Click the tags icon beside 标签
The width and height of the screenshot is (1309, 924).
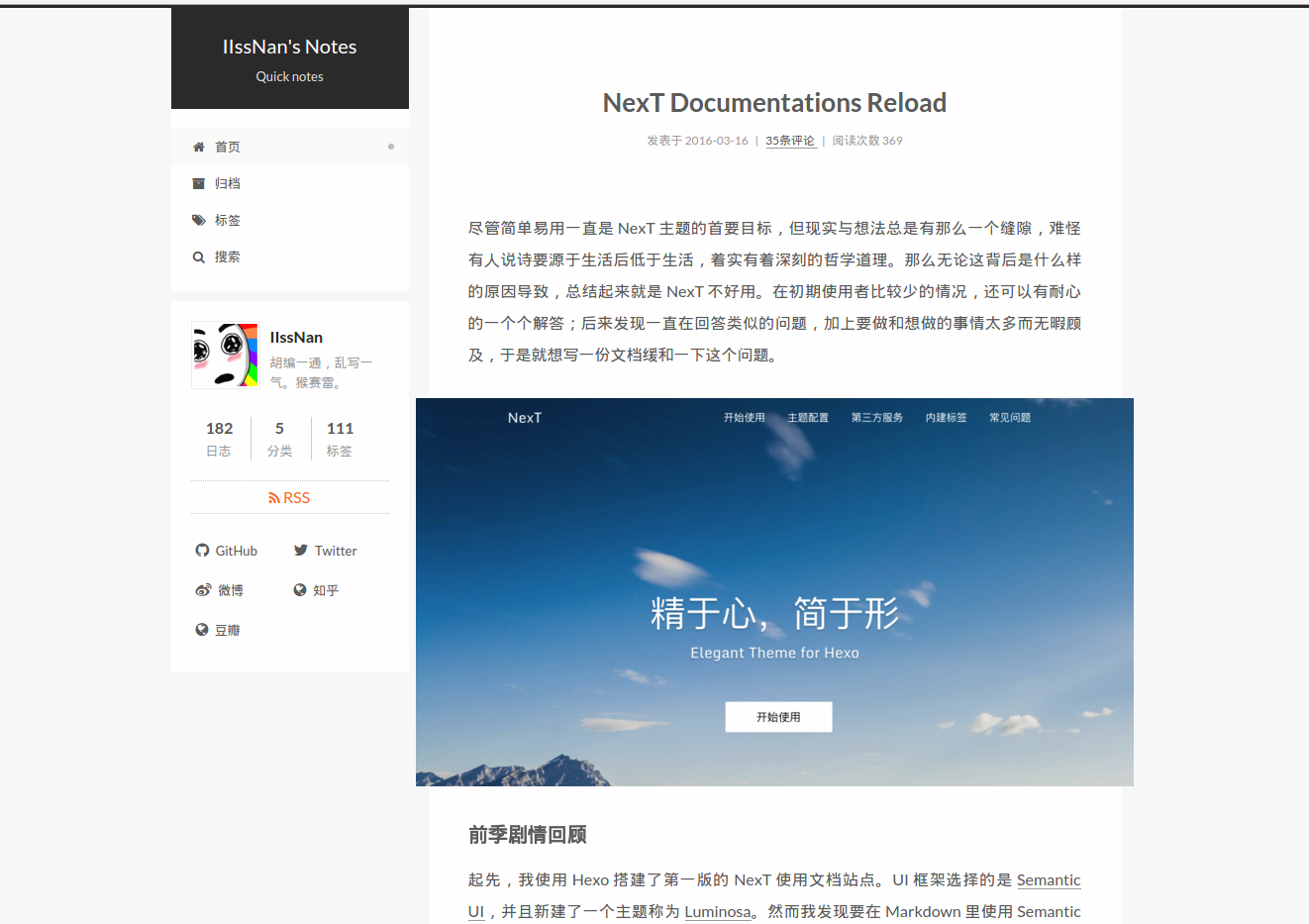(x=198, y=220)
